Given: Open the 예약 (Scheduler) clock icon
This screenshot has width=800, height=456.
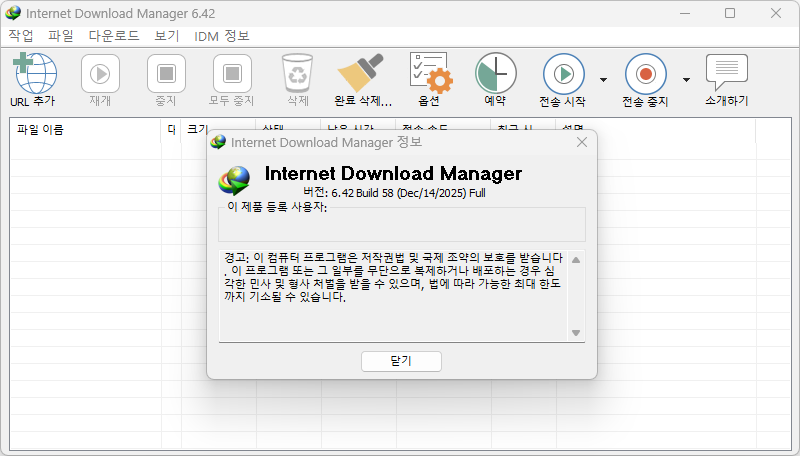Looking at the screenshot, I should [495, 73].
